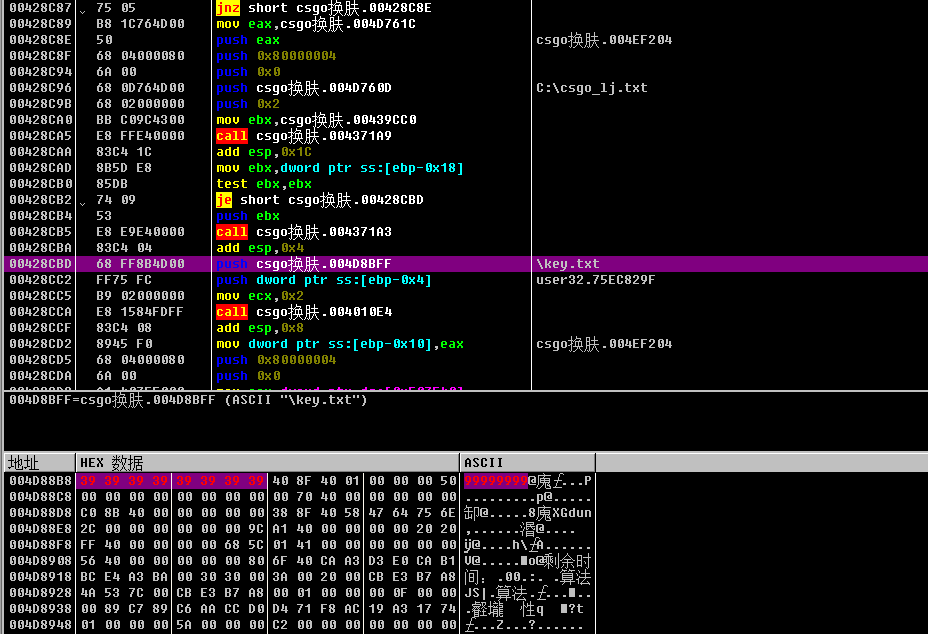Click the ASCII column header in dump

tap(528, 462)
